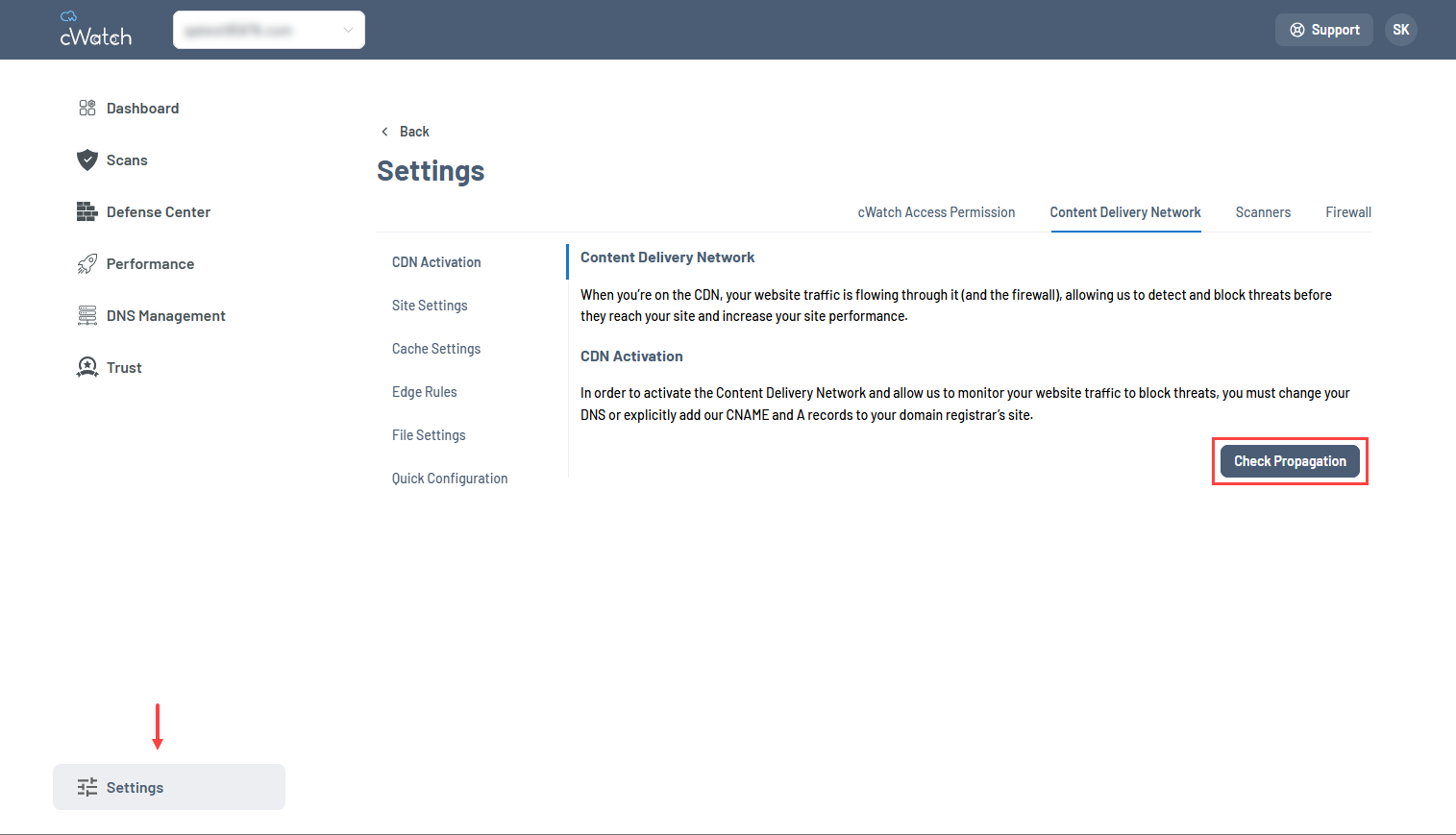Switch to cWatch Access Permission tab
The image size is (1456, 835).
(x=936, y=212)
